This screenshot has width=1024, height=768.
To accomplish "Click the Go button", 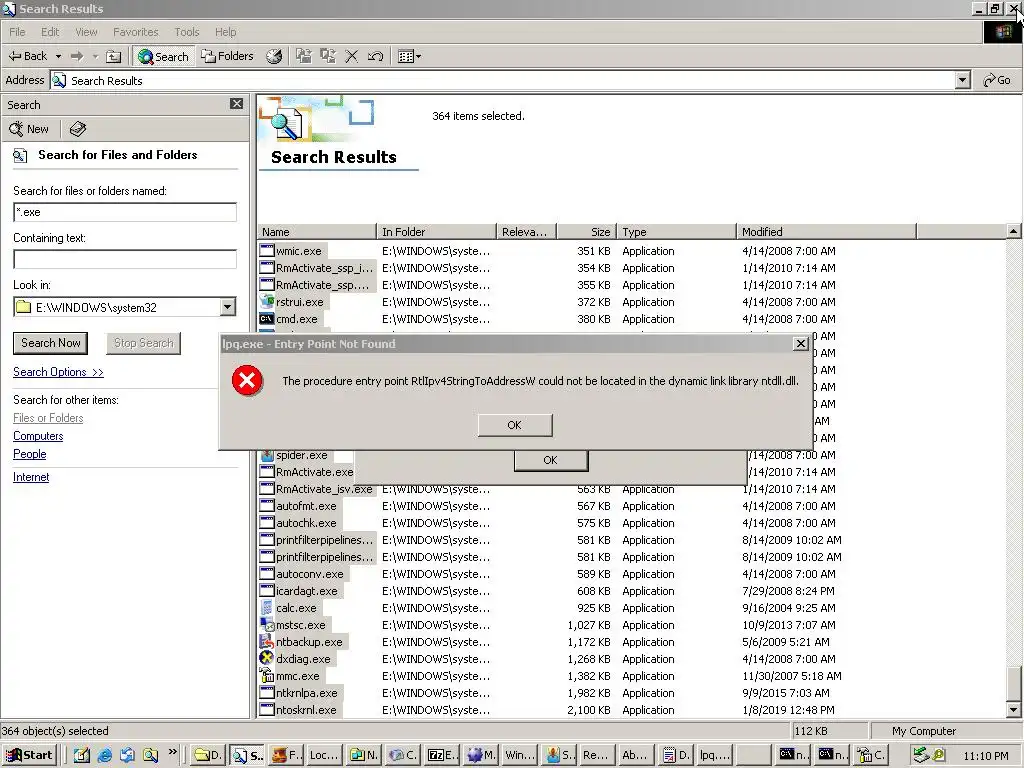I will [997, 80].
